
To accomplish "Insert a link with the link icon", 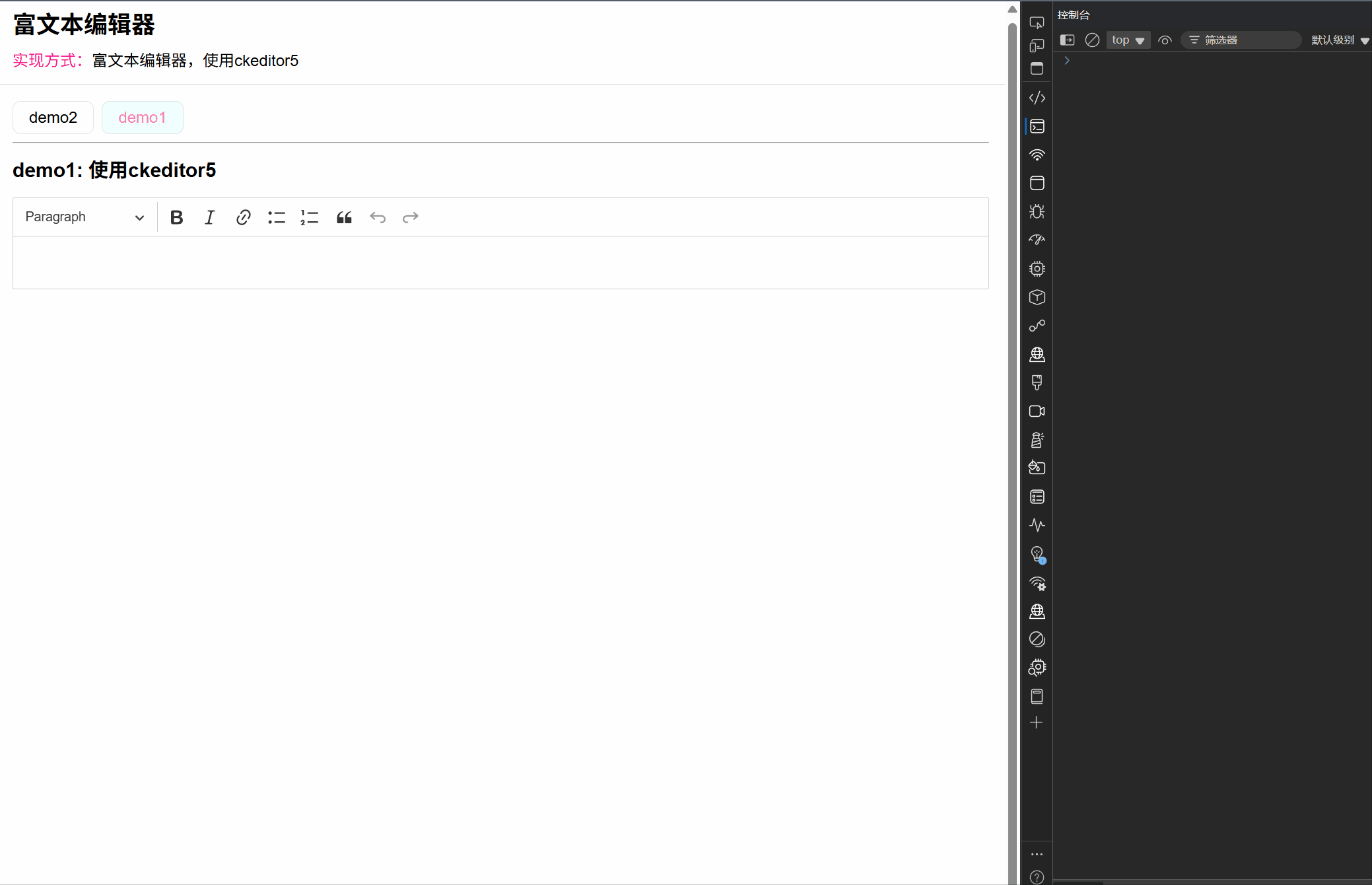I will 243,217.
